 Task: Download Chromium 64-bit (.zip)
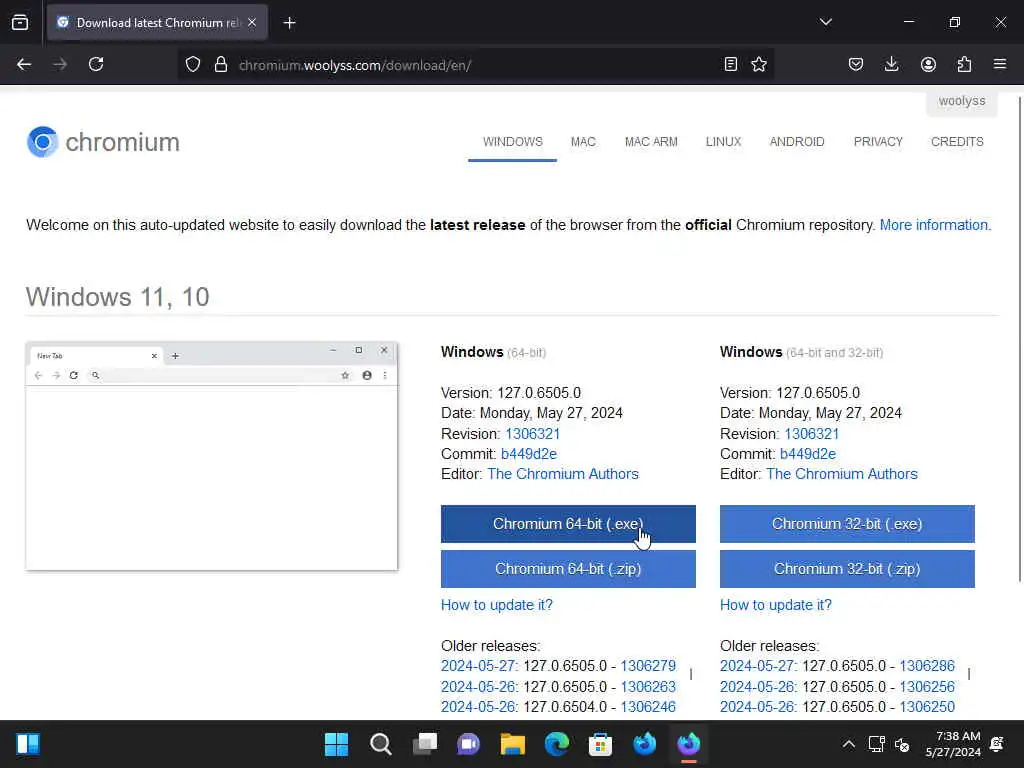[x=568, y=569]
